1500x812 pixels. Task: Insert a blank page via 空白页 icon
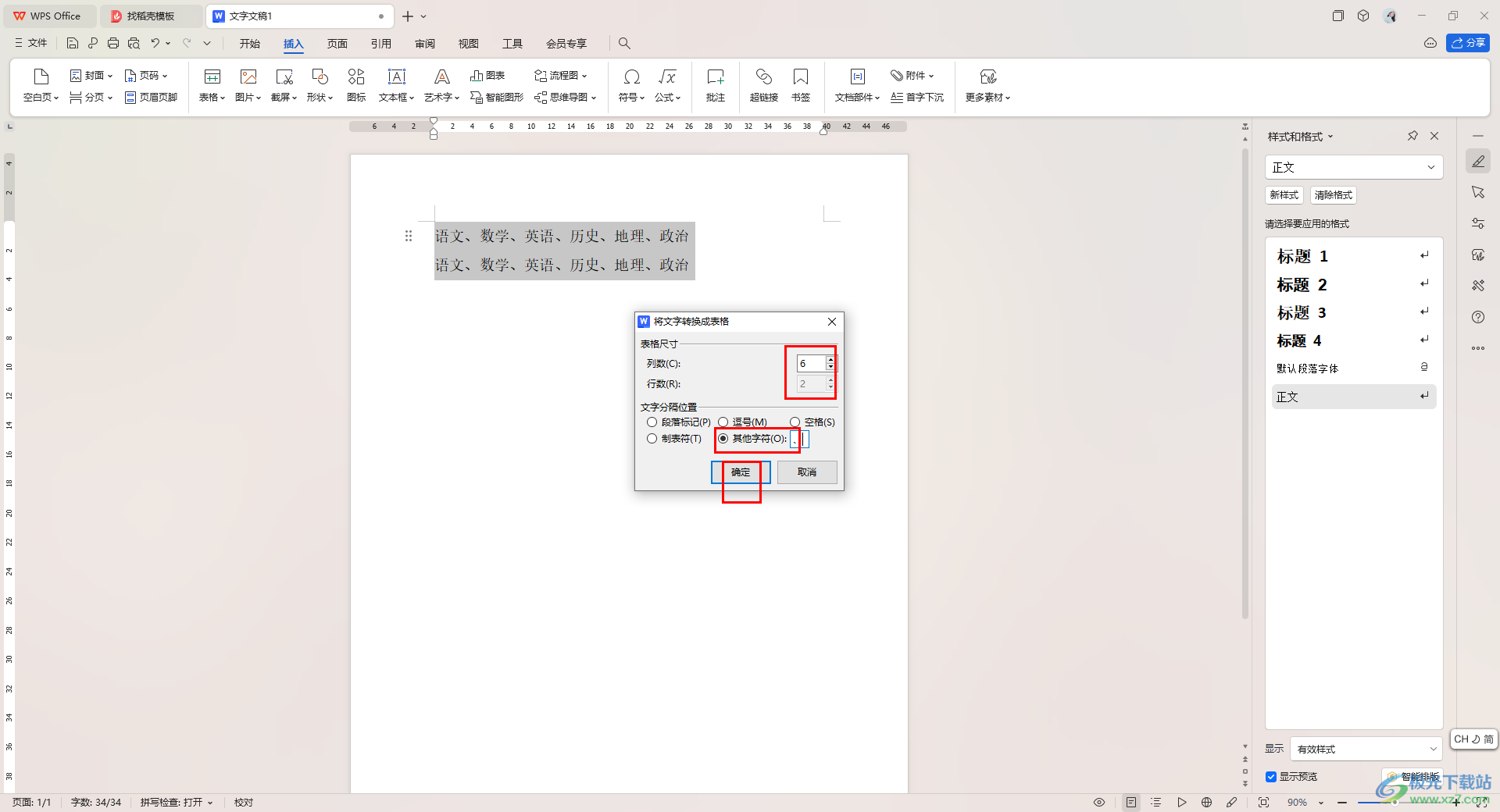point(41,77)
